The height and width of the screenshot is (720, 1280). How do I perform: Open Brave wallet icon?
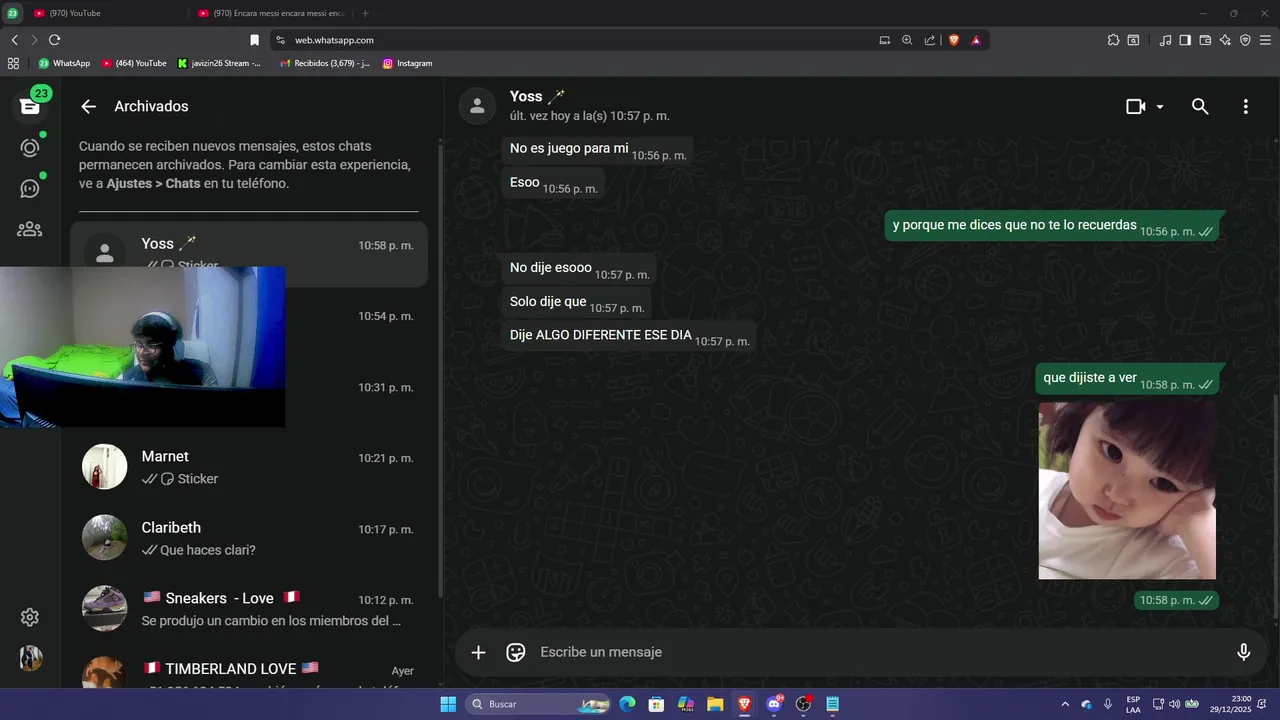(x=1205, y=40)
